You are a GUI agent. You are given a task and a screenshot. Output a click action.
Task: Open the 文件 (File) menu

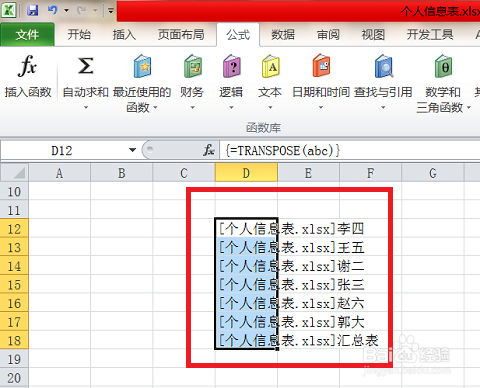27,34
